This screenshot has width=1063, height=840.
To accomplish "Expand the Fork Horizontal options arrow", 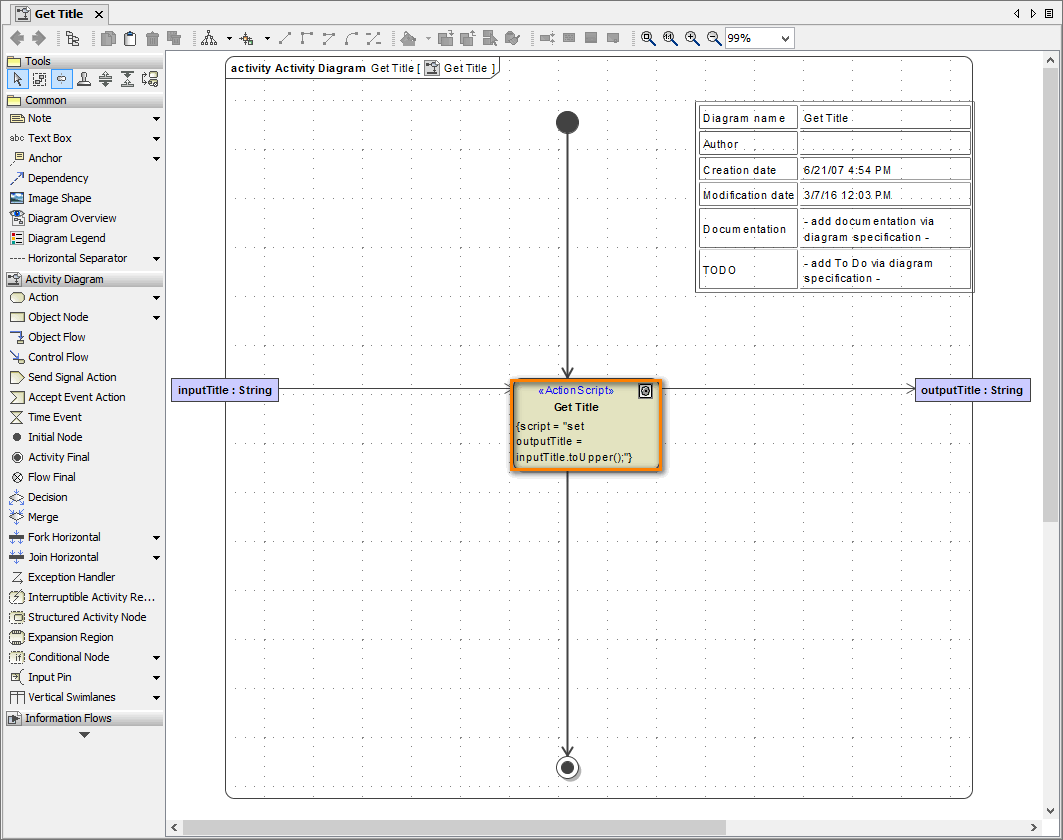I will (155, 537).
